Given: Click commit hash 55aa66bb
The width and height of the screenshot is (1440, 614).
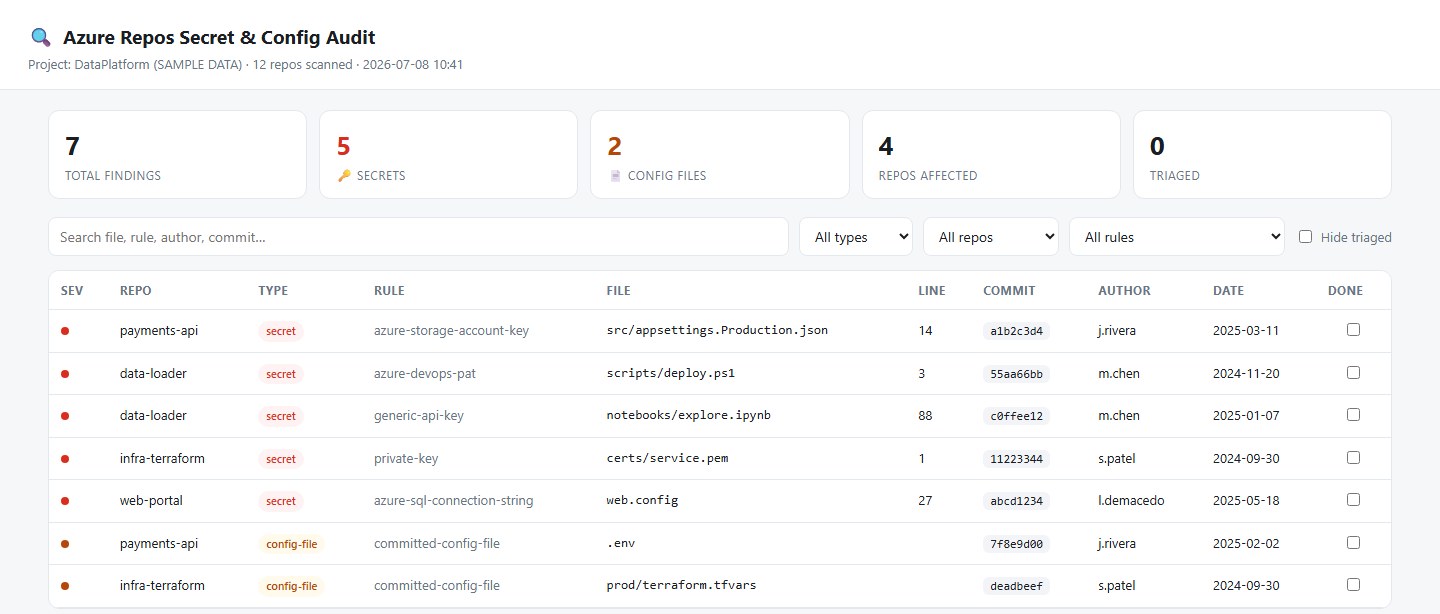Looking at the screenshot, I should pyautogui.click(x=1016, y=374).
